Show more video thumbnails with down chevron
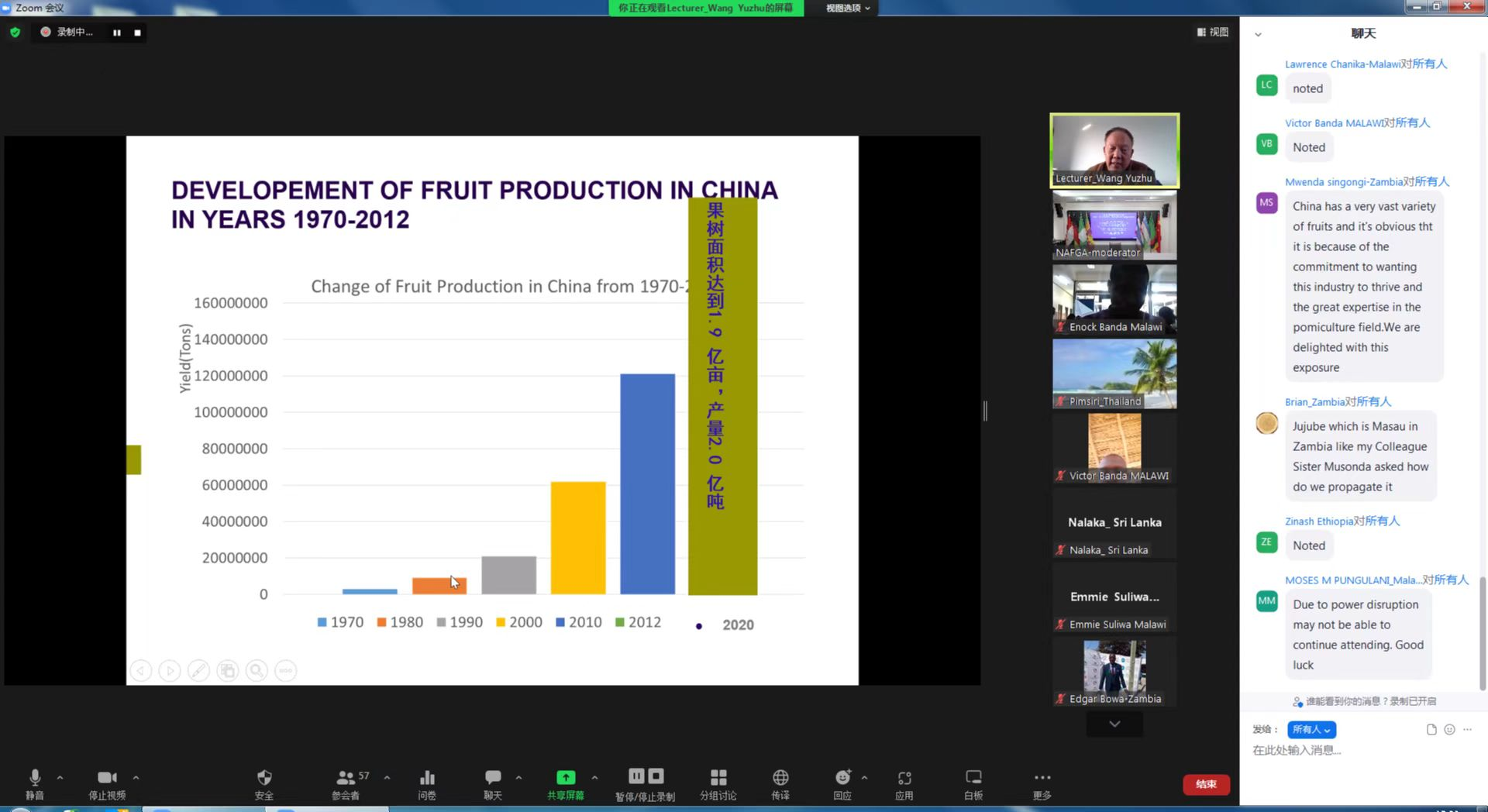Screen dimensions: 1488x812 pyautogui.click(x=1114, y=724)
